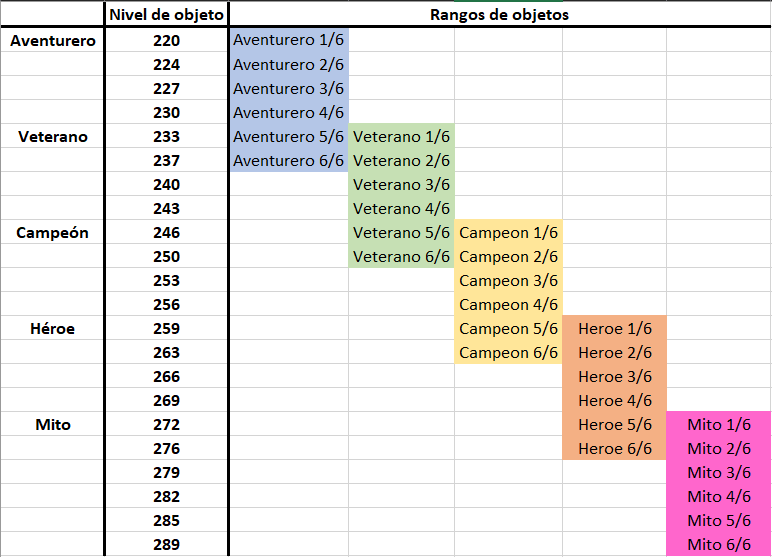772x557 pixels.
Task: Click the bold "Veterano" row label
Action: 53,137
